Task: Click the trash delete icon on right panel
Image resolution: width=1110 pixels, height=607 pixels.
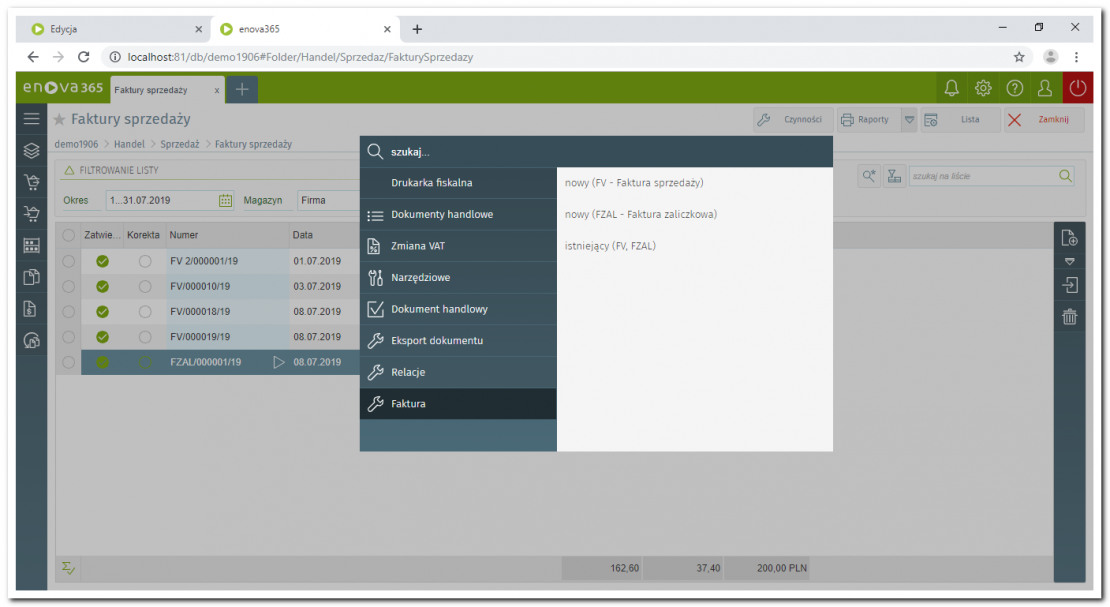Action: point(1069,318)
